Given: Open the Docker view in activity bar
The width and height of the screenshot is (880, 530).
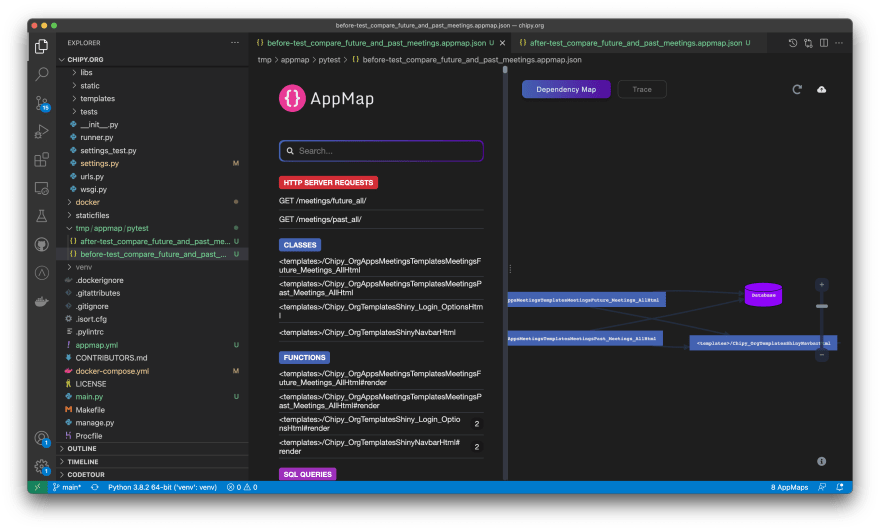Looking at the screenshot, I should pos(42,301).
